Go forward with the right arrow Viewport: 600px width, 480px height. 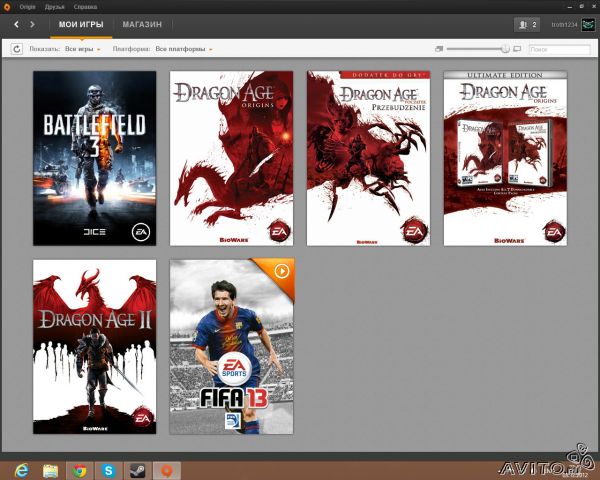(32, 24)
